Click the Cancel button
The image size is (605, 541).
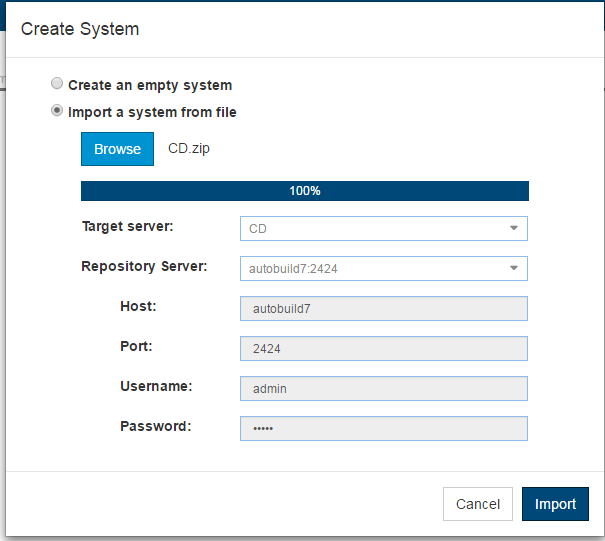[x=478, y=504]
